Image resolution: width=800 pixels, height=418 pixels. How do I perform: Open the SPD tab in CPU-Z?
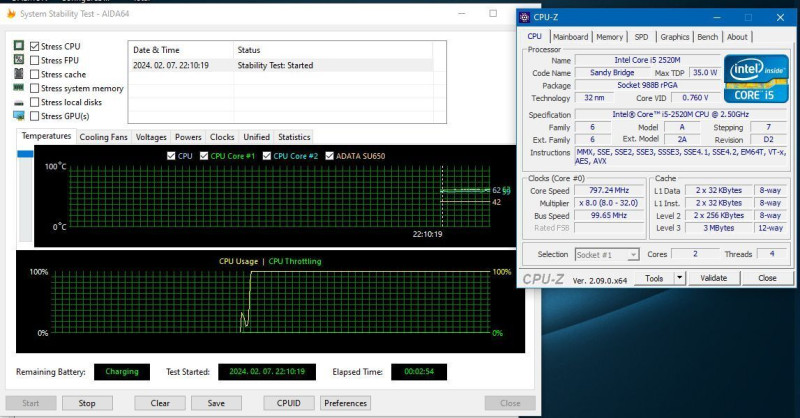click(641, 37)
